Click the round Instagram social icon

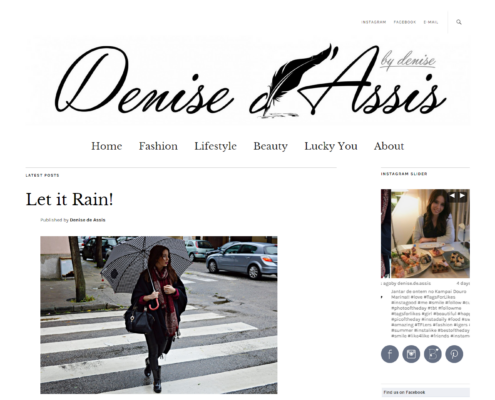(411, 354)
